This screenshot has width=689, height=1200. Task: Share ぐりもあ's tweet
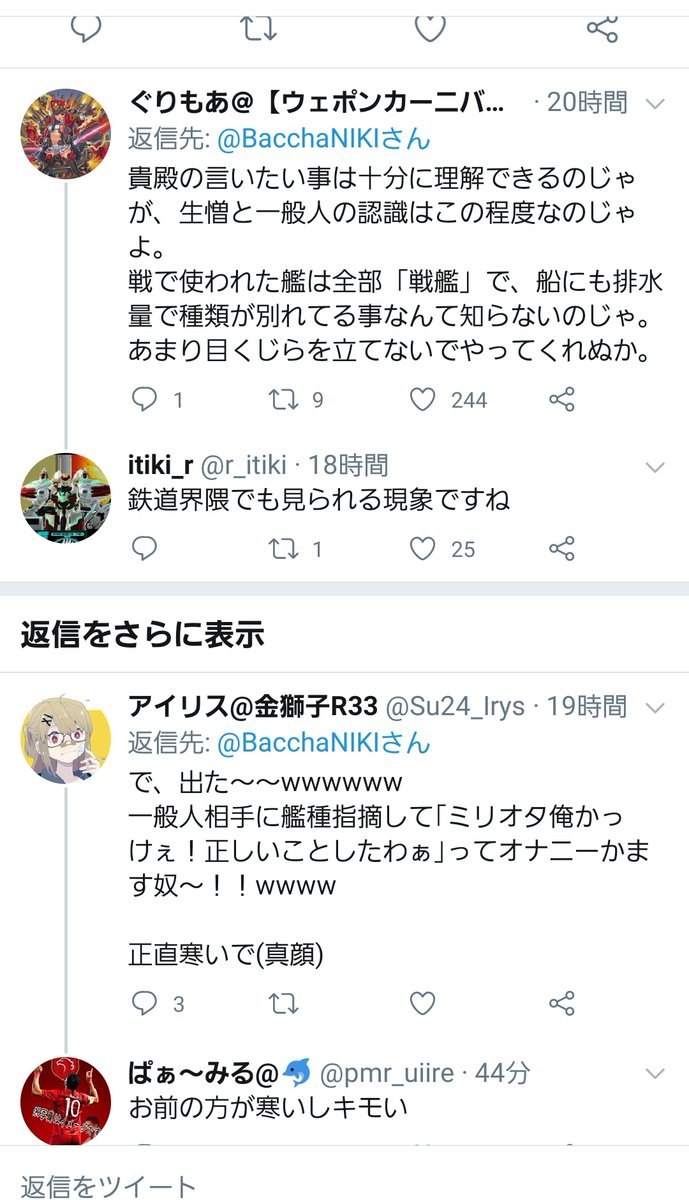pyautogui.click(x=562, y=400)
